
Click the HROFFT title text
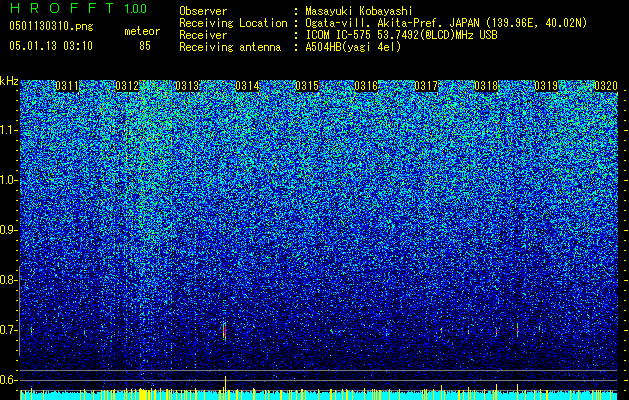(x=62, y=8)
